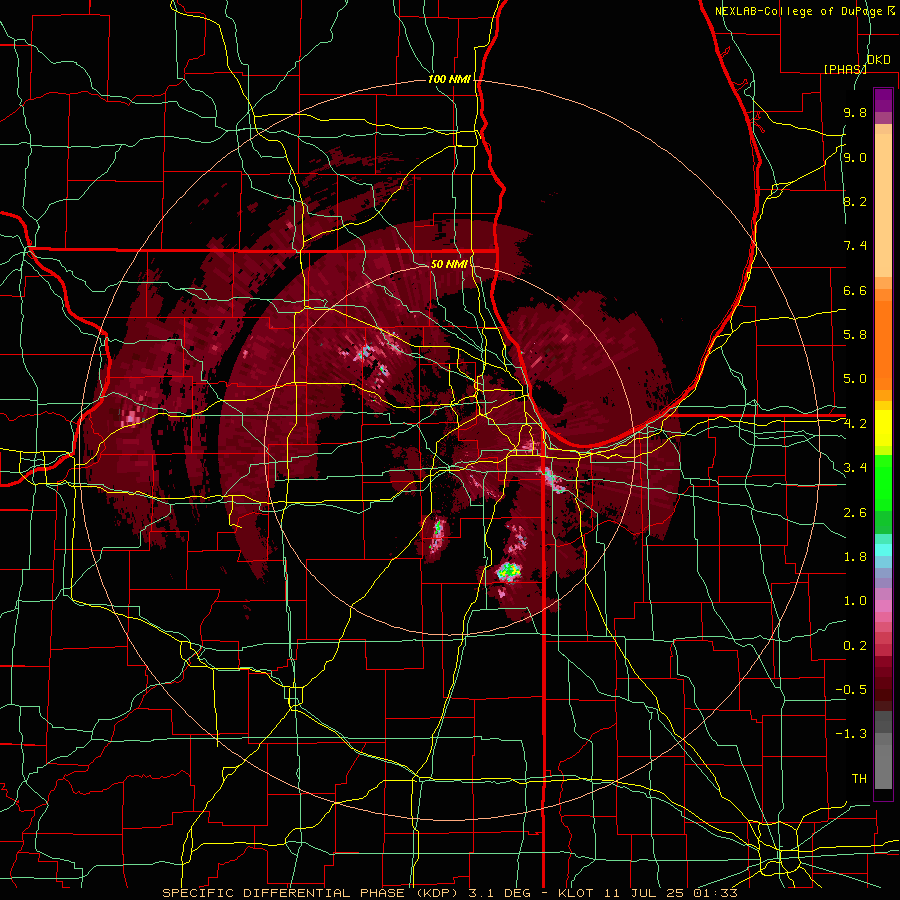This screenshot has height=900, width=900.
Task: Click the 8.2 value on the color scale
Action: pos(855,201)
